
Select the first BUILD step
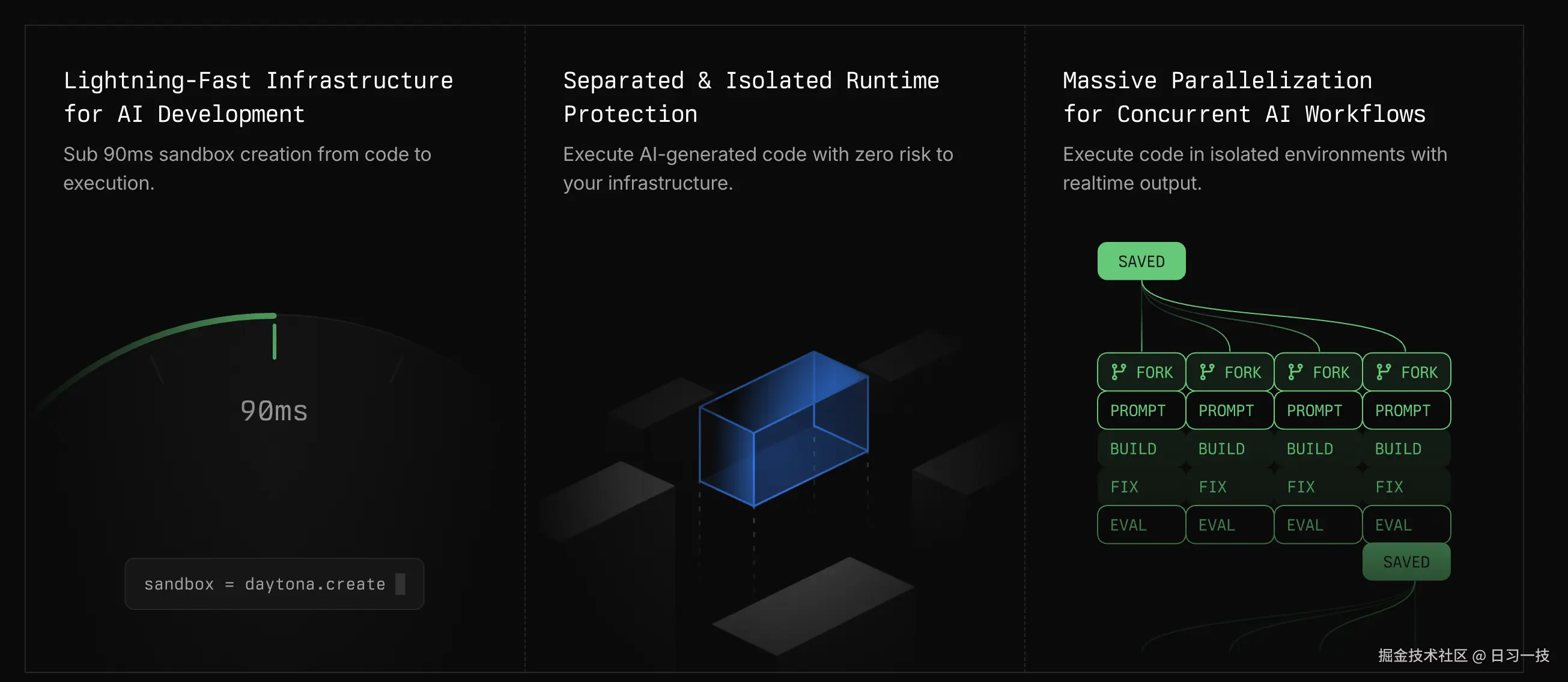tap(1141, 448)
